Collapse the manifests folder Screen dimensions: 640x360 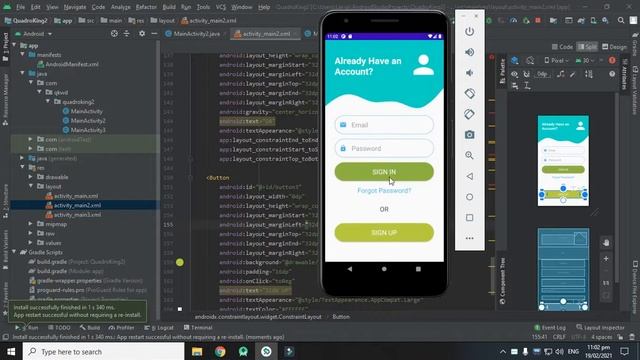coord(22,55)
